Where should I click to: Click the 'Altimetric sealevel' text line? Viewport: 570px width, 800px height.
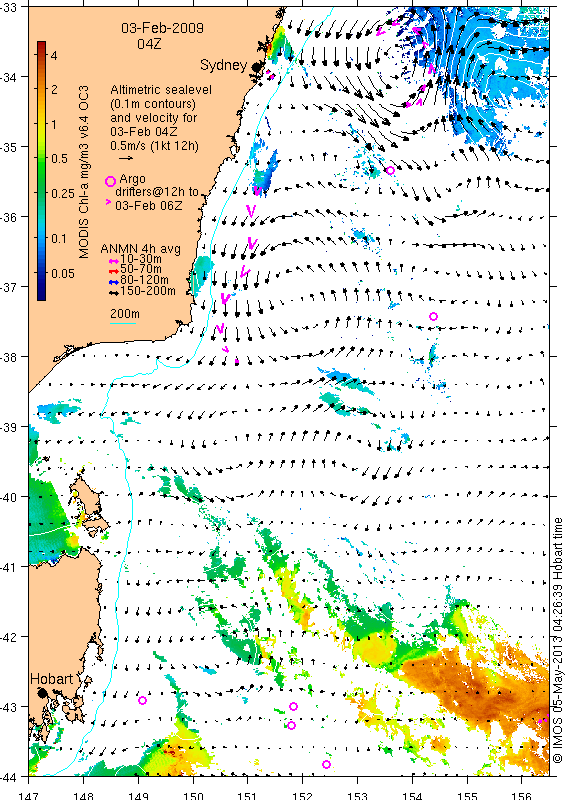161,90
